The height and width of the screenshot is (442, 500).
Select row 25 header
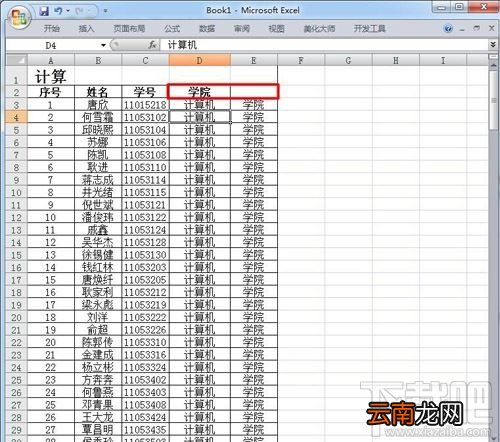coord(16,380)
